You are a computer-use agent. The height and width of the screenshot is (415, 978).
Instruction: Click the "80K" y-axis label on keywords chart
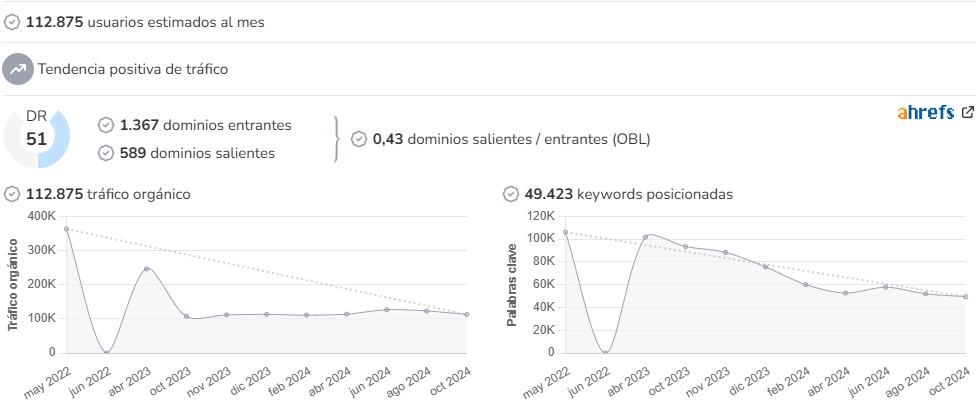(x=544, y=261)
